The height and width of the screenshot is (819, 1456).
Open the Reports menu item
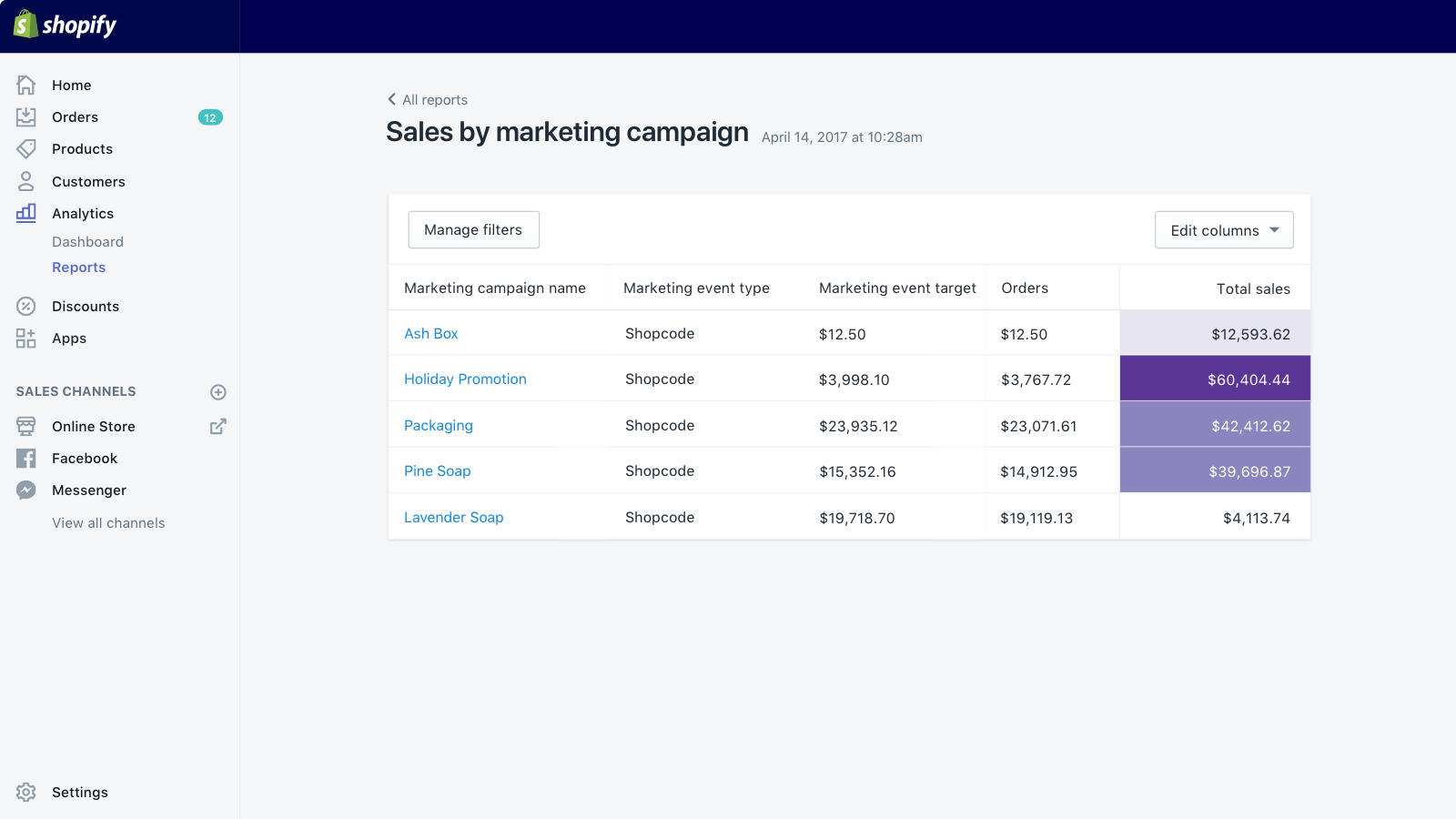coord(78,267)
